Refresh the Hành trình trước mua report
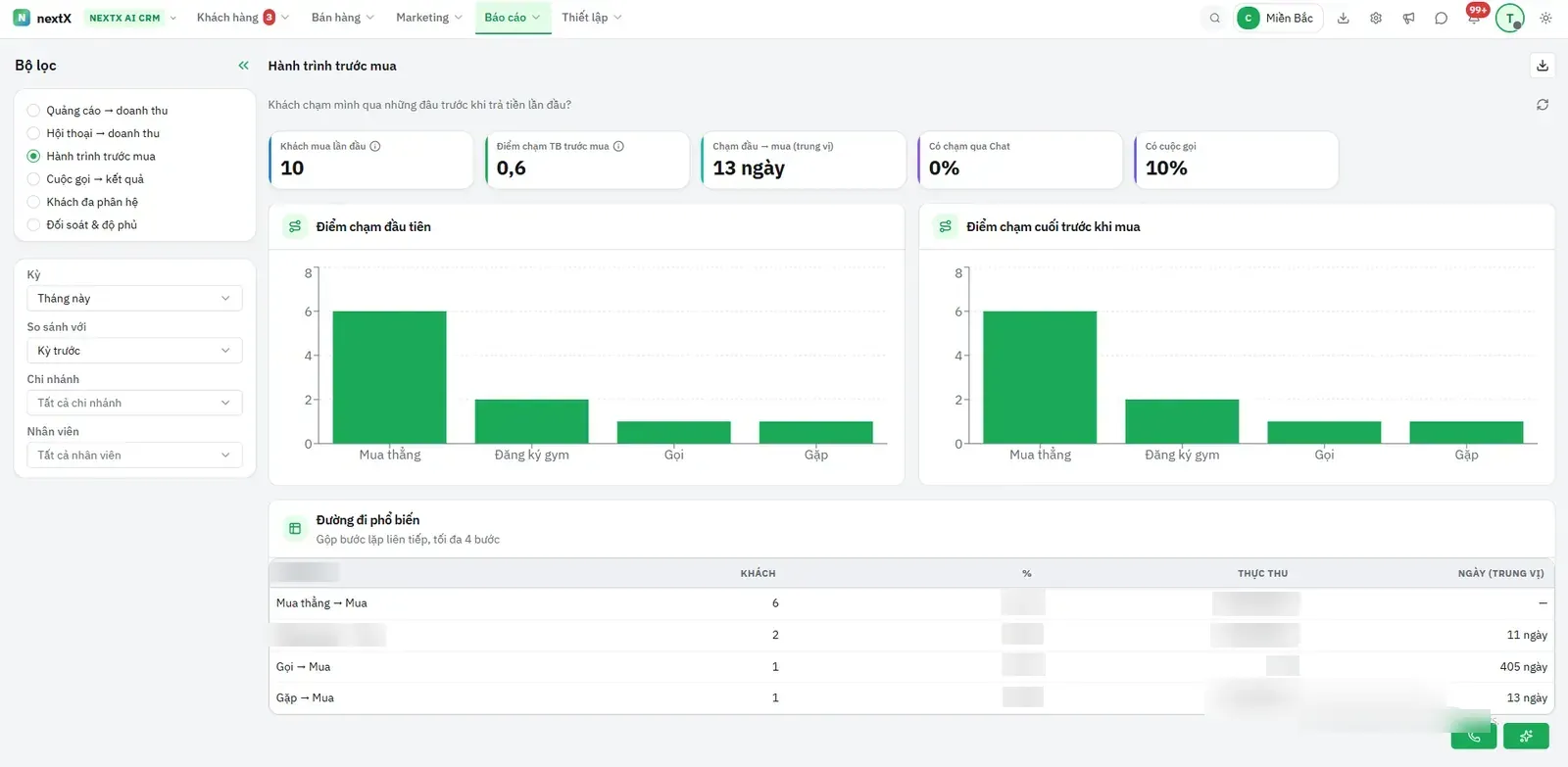Image resolution: width=1568 pixels, height=767 pixels. pyautogui.click(x=1543, y=105)
